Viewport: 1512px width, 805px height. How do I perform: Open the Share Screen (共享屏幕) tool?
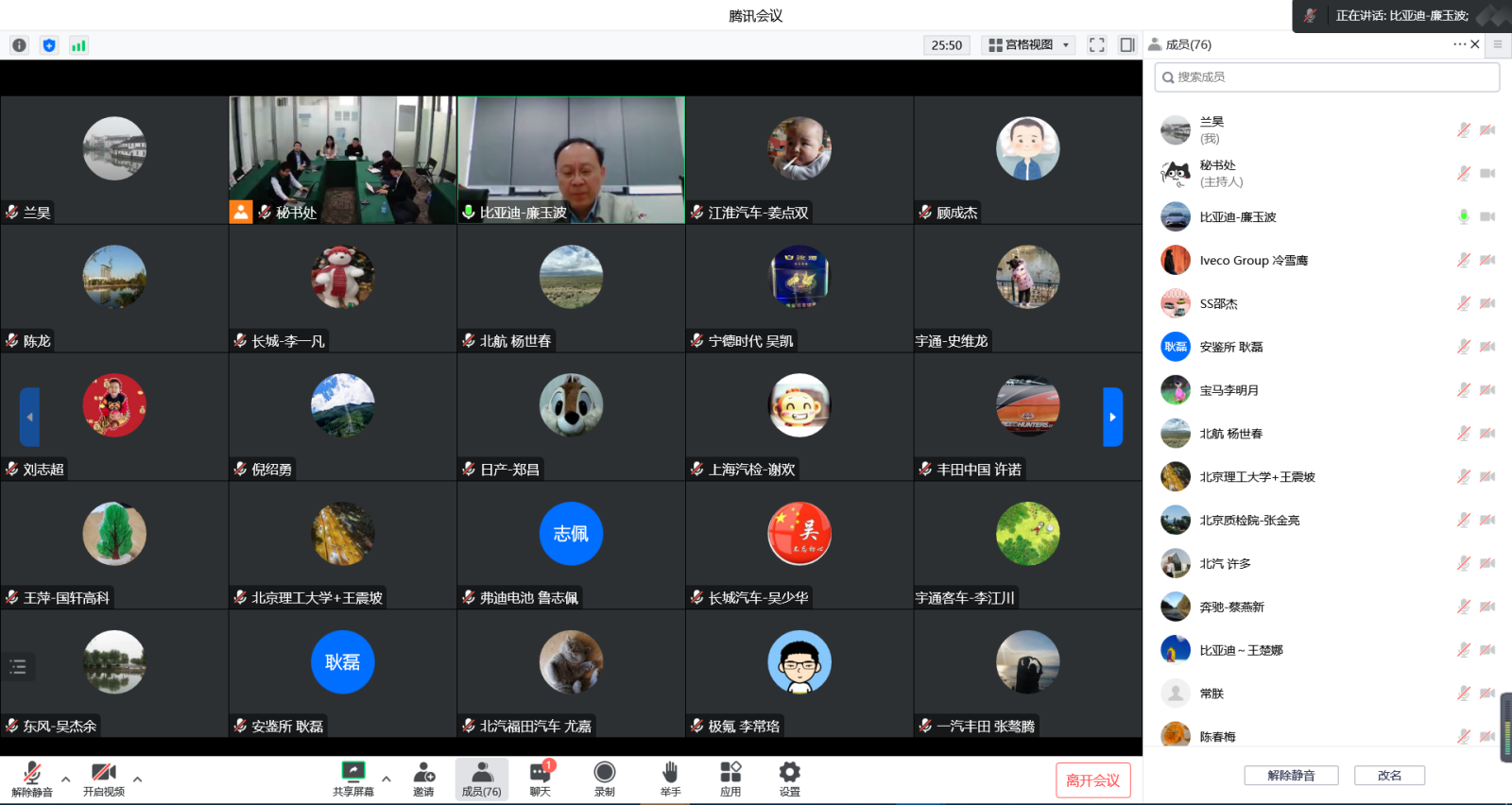pos(352,779)
